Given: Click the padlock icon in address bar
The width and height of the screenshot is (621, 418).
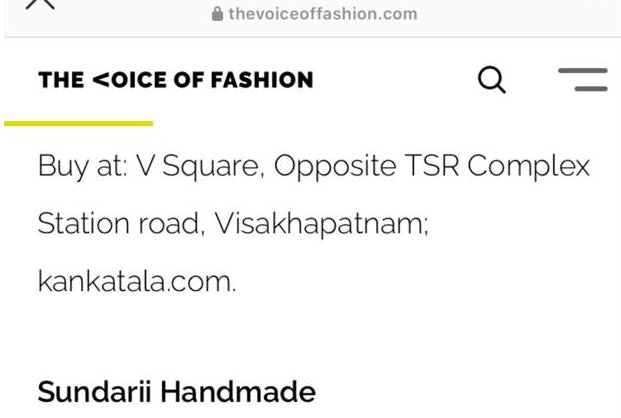Looking at the screenshot, I should [217, 14].
